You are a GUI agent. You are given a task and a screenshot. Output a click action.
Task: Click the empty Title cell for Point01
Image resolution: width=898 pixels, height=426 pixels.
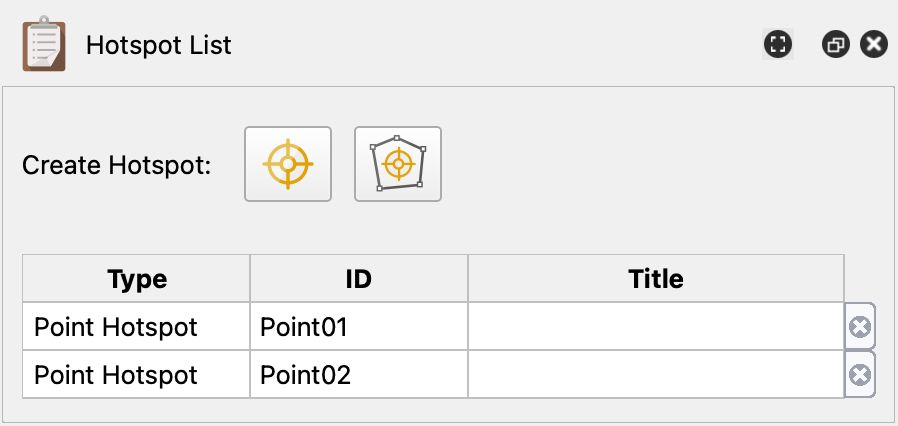[655, 327]
